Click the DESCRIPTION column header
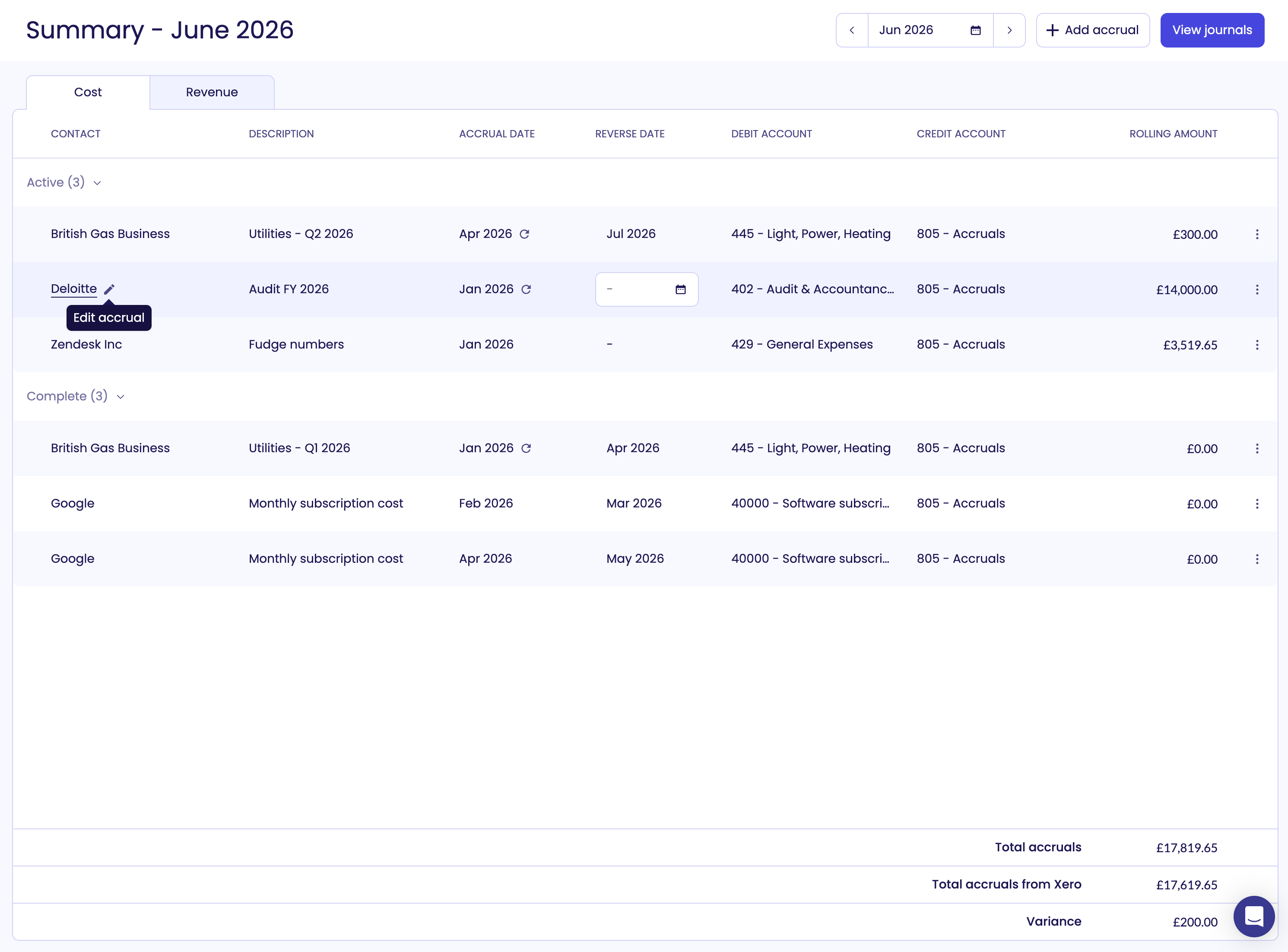The image size is (1288, 952). pos(281,134)
